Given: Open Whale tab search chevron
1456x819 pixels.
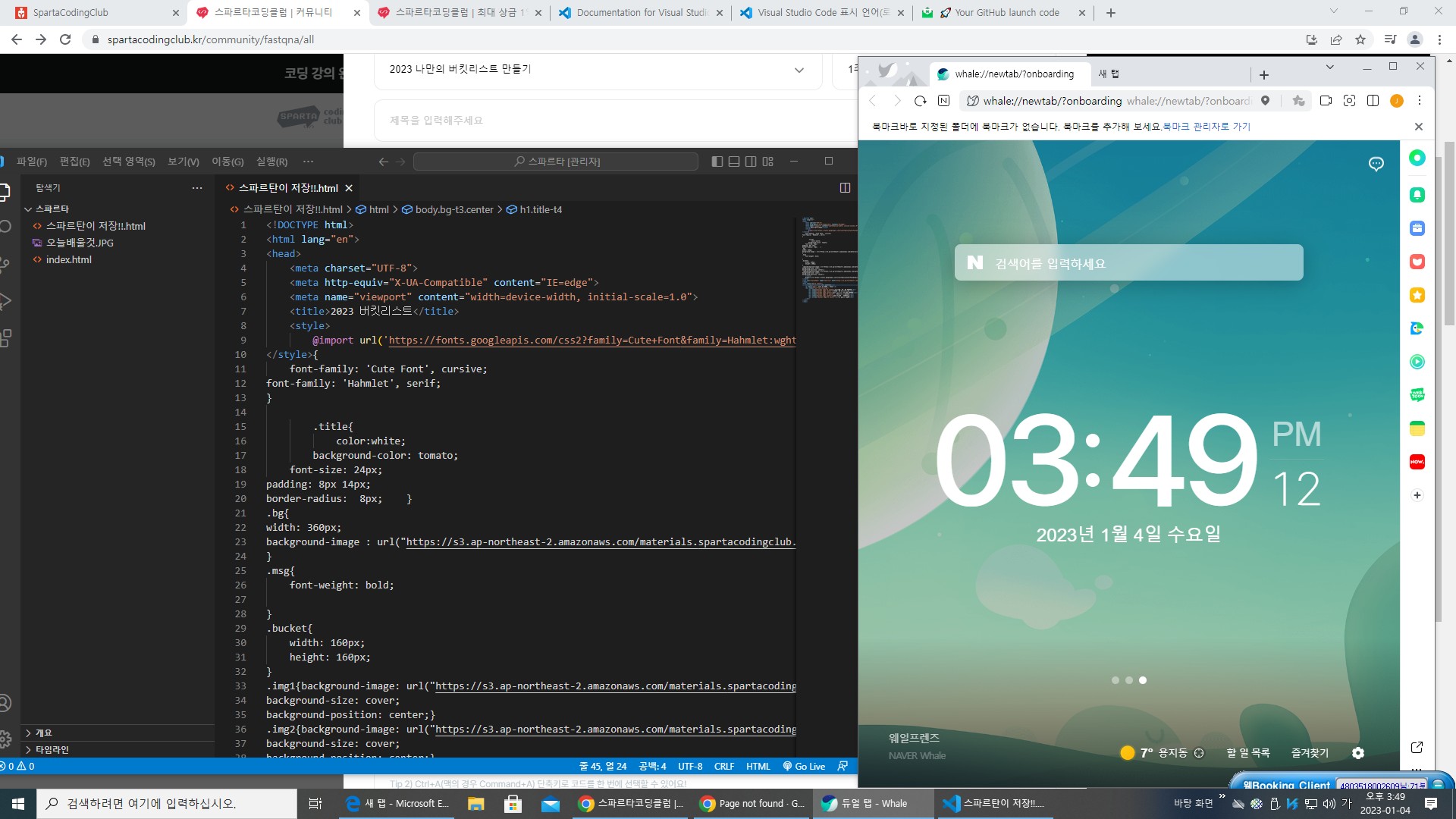Looking at the screenshot, I should 1329,67.
